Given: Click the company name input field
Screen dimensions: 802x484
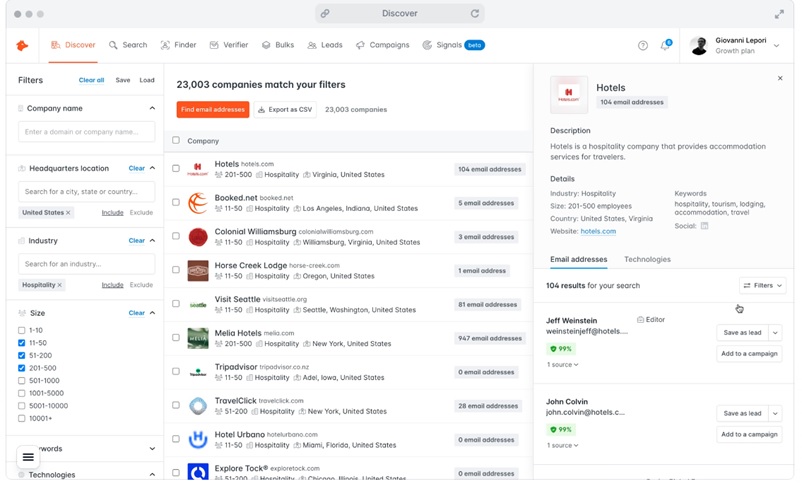Looking at the screenshot, I should 86,131.
